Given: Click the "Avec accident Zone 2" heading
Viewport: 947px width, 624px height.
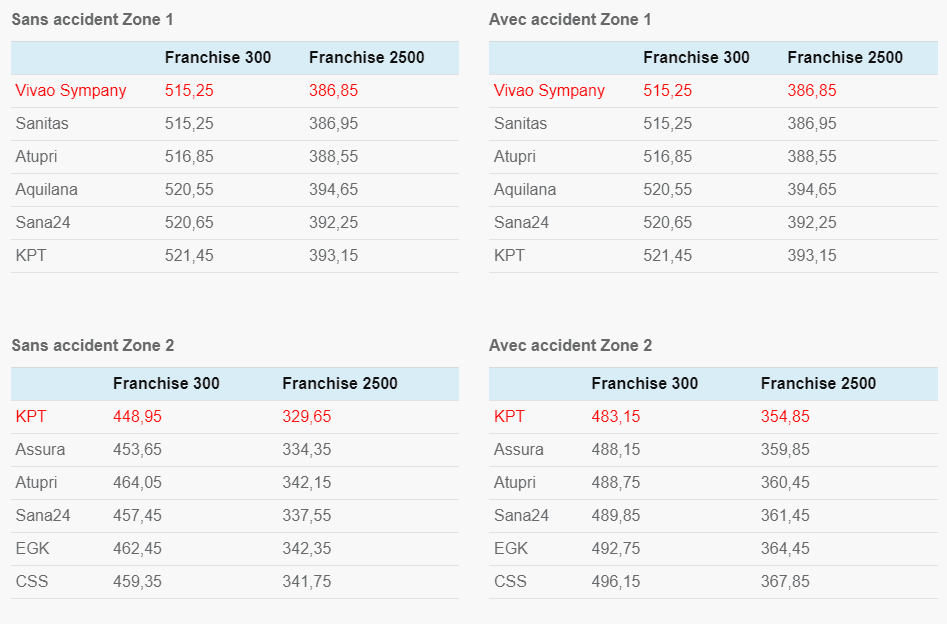Looking at the screenshot, I should click(x=571, y=346).
